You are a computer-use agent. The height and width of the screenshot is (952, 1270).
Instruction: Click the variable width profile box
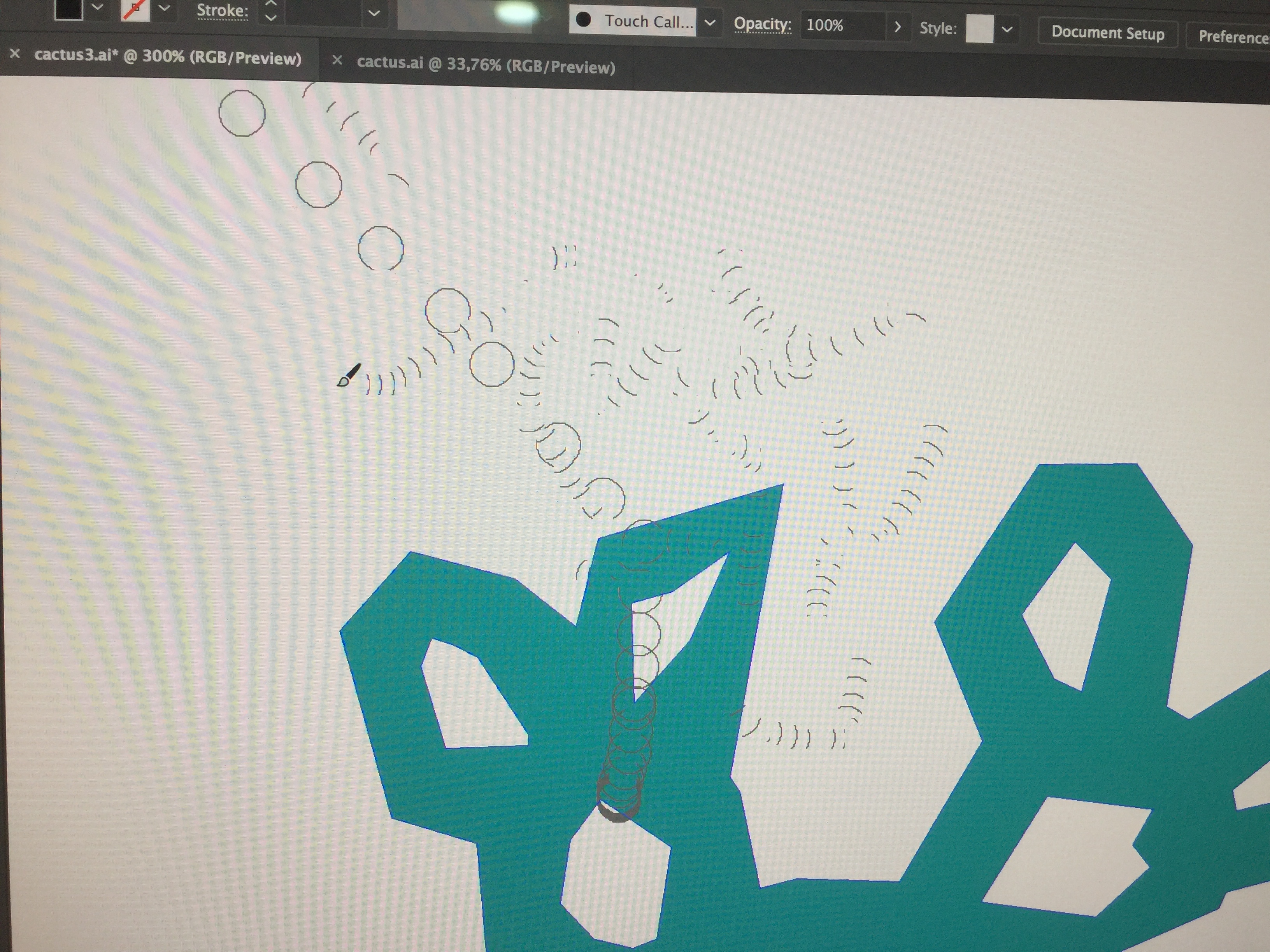coord(465,15)
